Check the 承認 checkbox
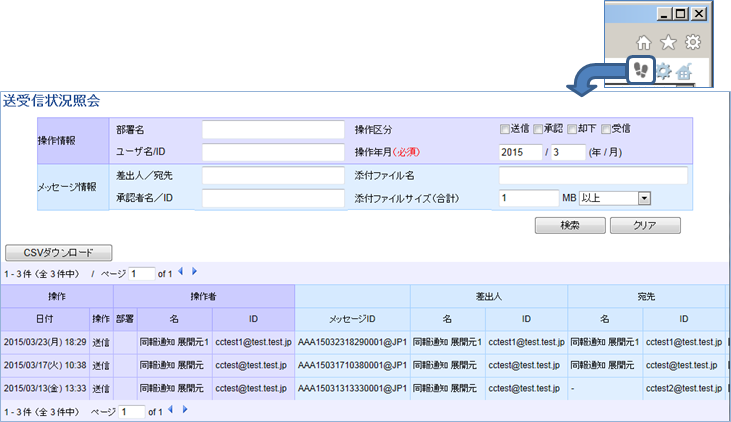 [539, 129]
